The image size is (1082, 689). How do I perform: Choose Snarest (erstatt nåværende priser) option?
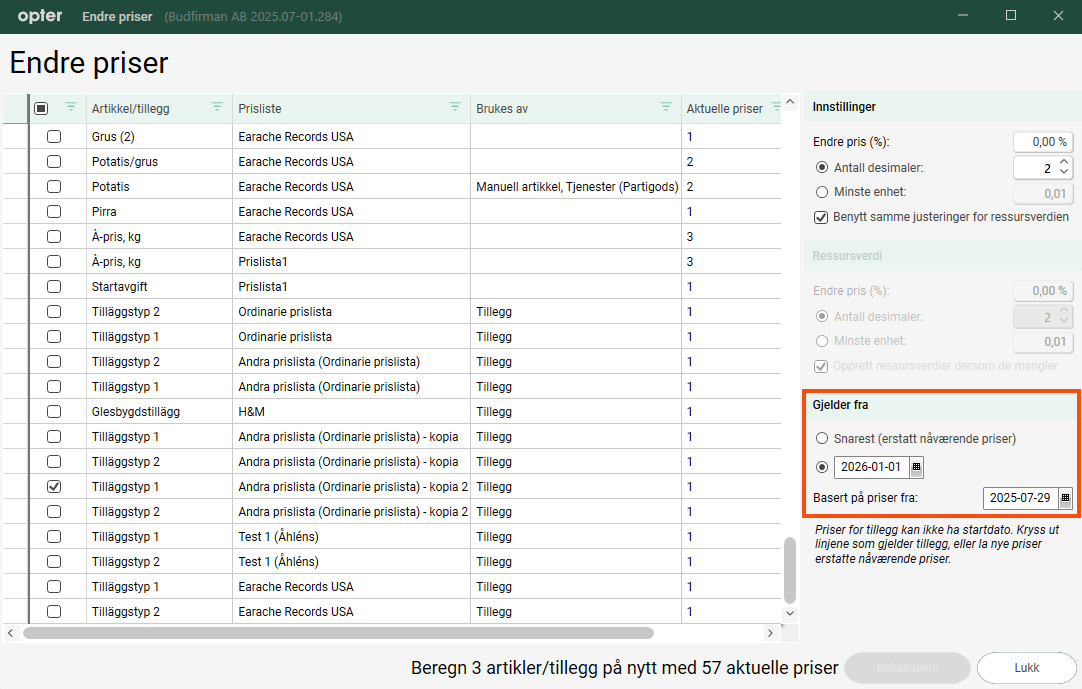(x=822, y=439)
